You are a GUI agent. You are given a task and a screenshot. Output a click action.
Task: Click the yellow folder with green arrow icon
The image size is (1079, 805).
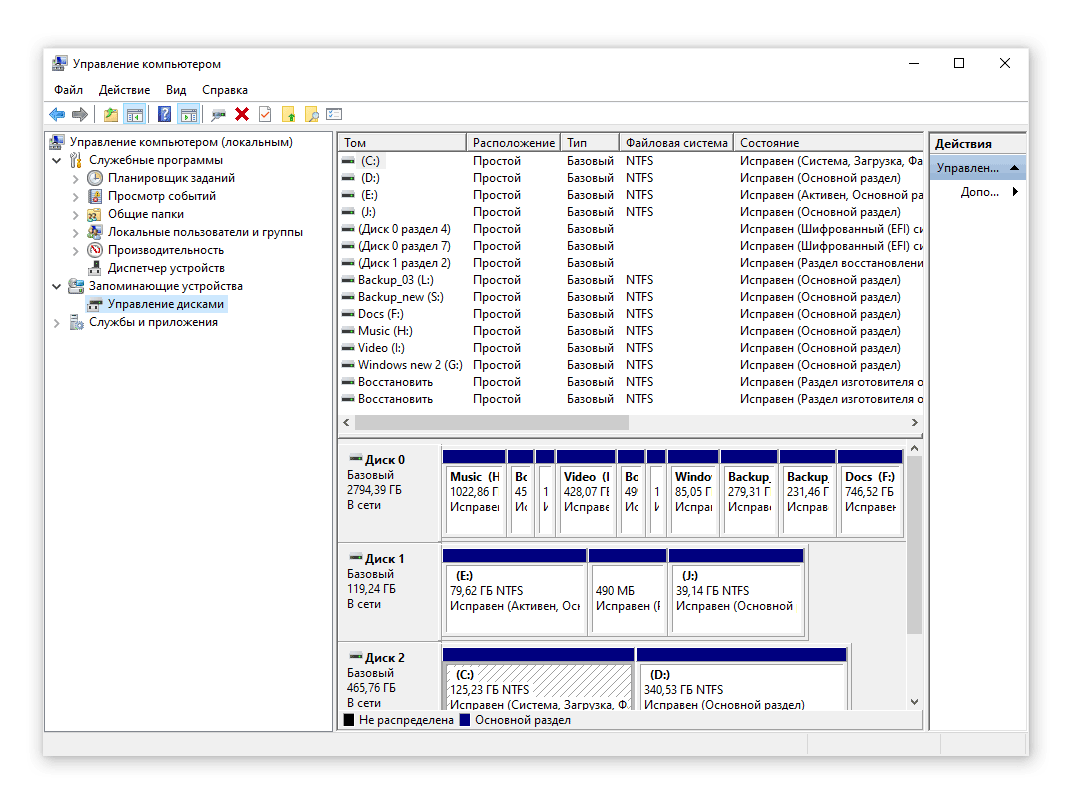(x=288, y=114)
